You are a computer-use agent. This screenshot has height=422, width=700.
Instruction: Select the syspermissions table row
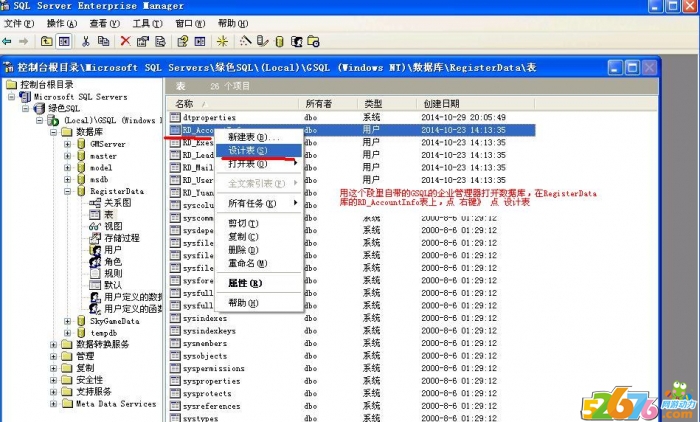pyautogui.click(x=352, y=368)
